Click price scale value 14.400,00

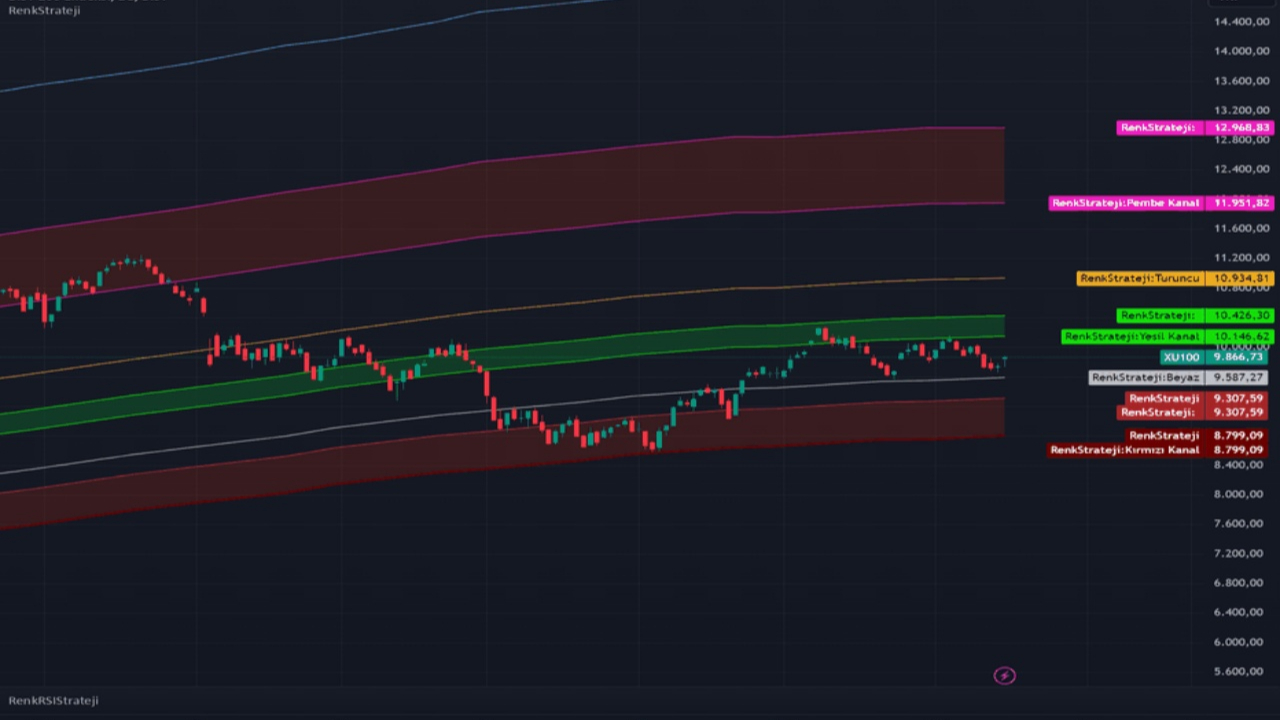[x=1240, y=21]
